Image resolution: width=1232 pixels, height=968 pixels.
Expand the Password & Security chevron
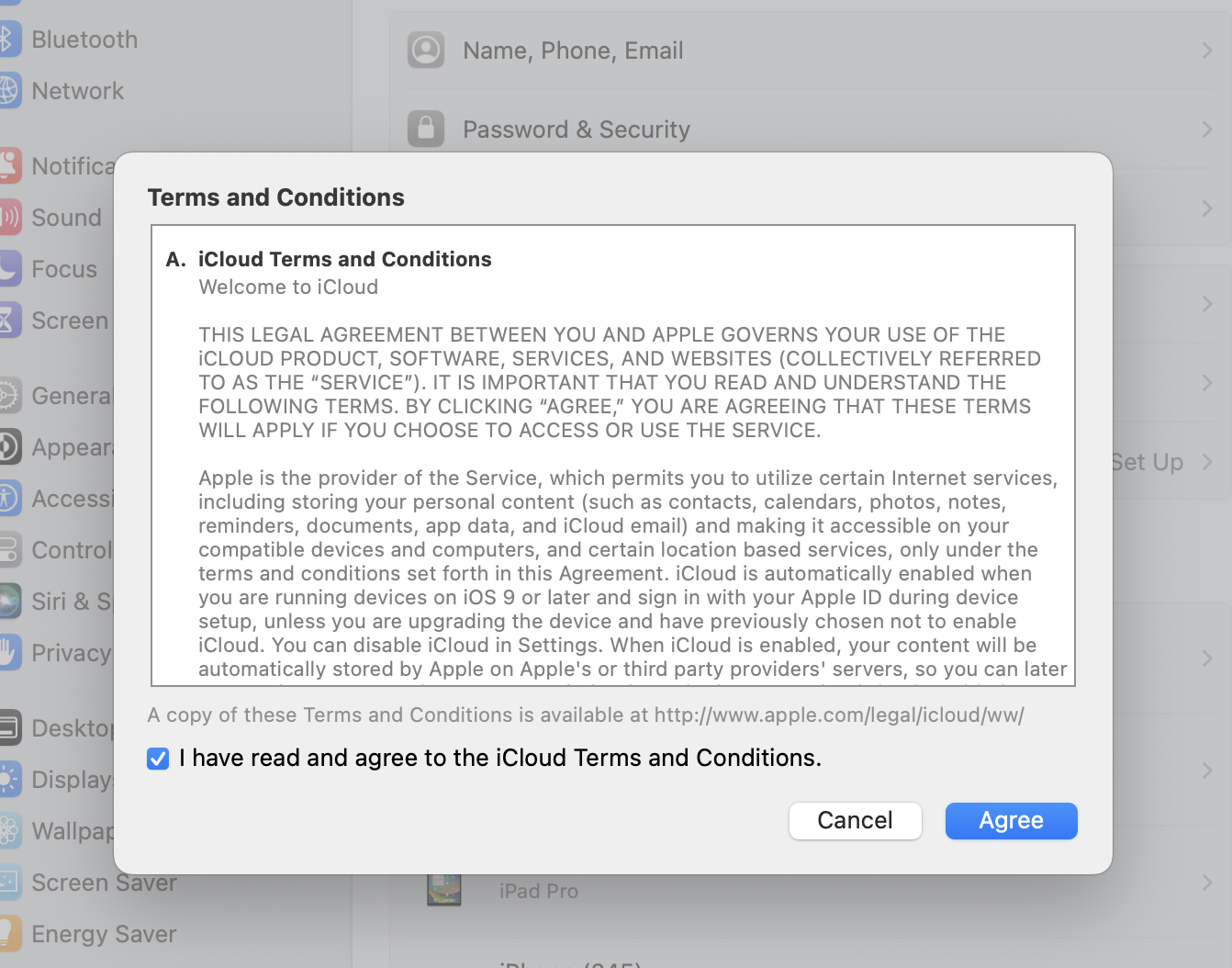(1207, 129)
